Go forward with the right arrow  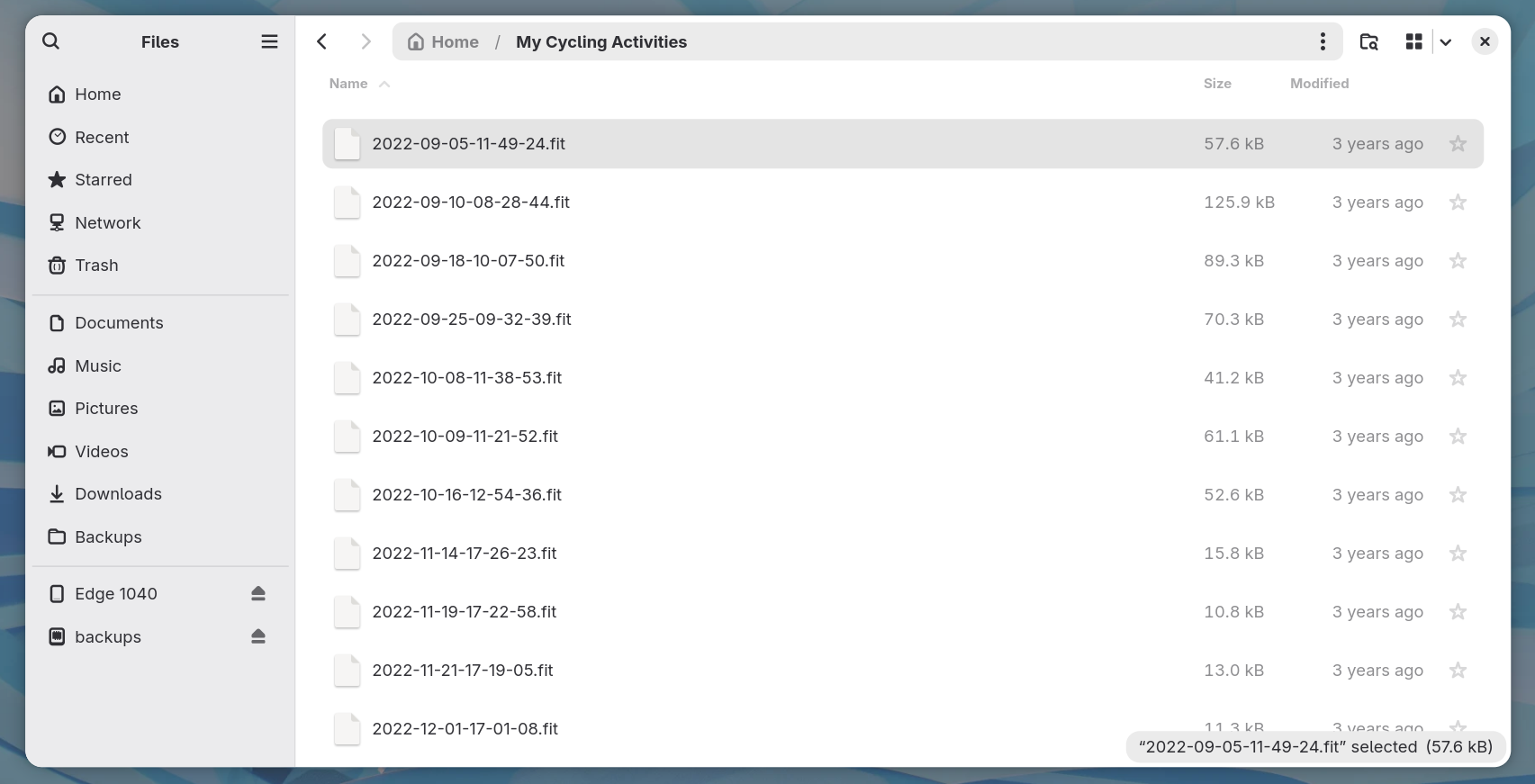[x=366, y=41]
